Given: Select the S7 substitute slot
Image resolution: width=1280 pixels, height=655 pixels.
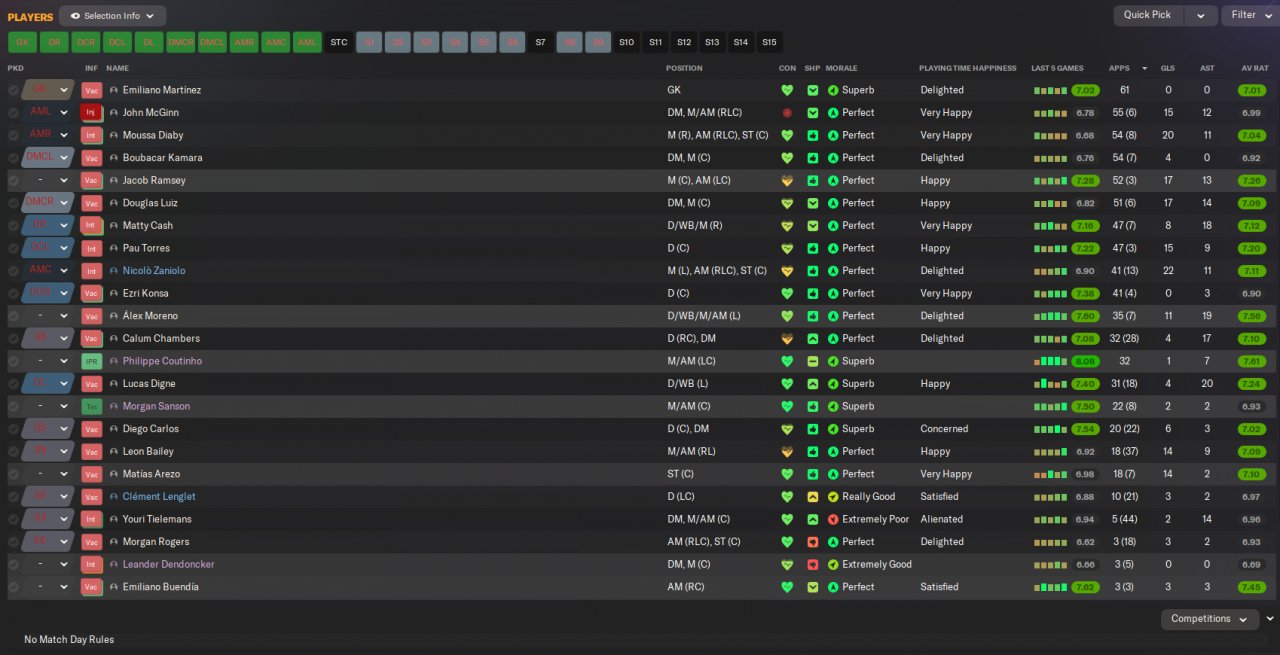Looking at the screenshot, I should 541,42.
